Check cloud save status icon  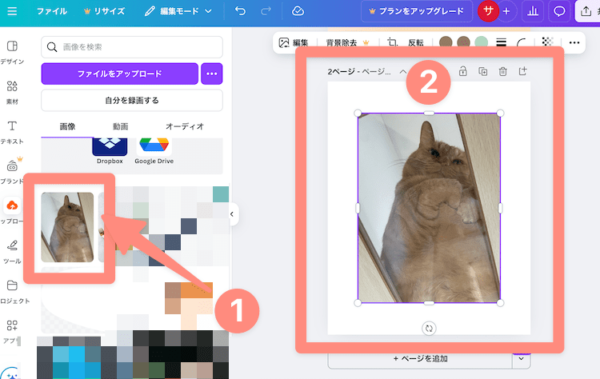pyautogui.click(x=298, y=11)
